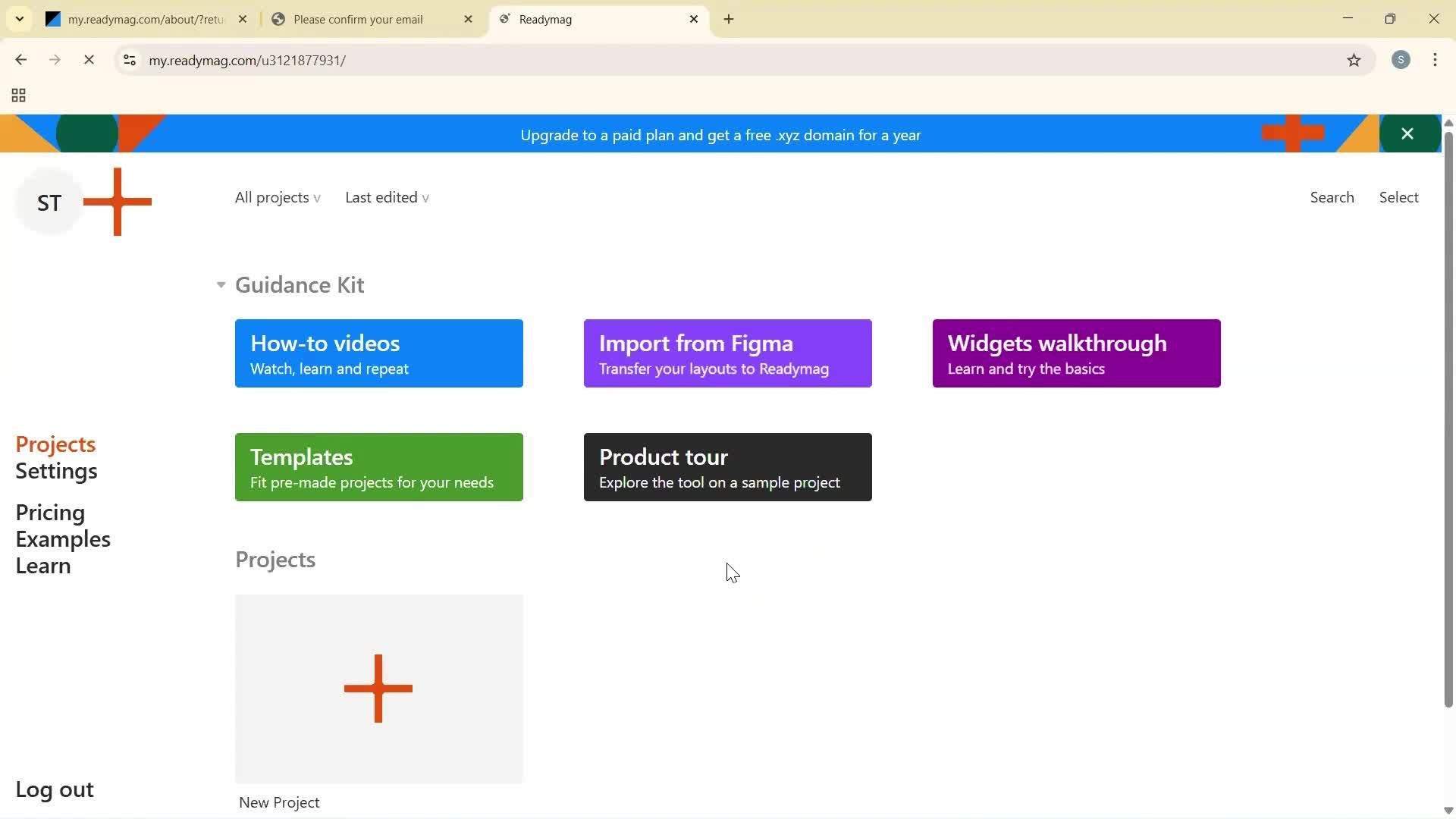
Task: Collapse the Guidance Kit section
Action: (220, 285)
